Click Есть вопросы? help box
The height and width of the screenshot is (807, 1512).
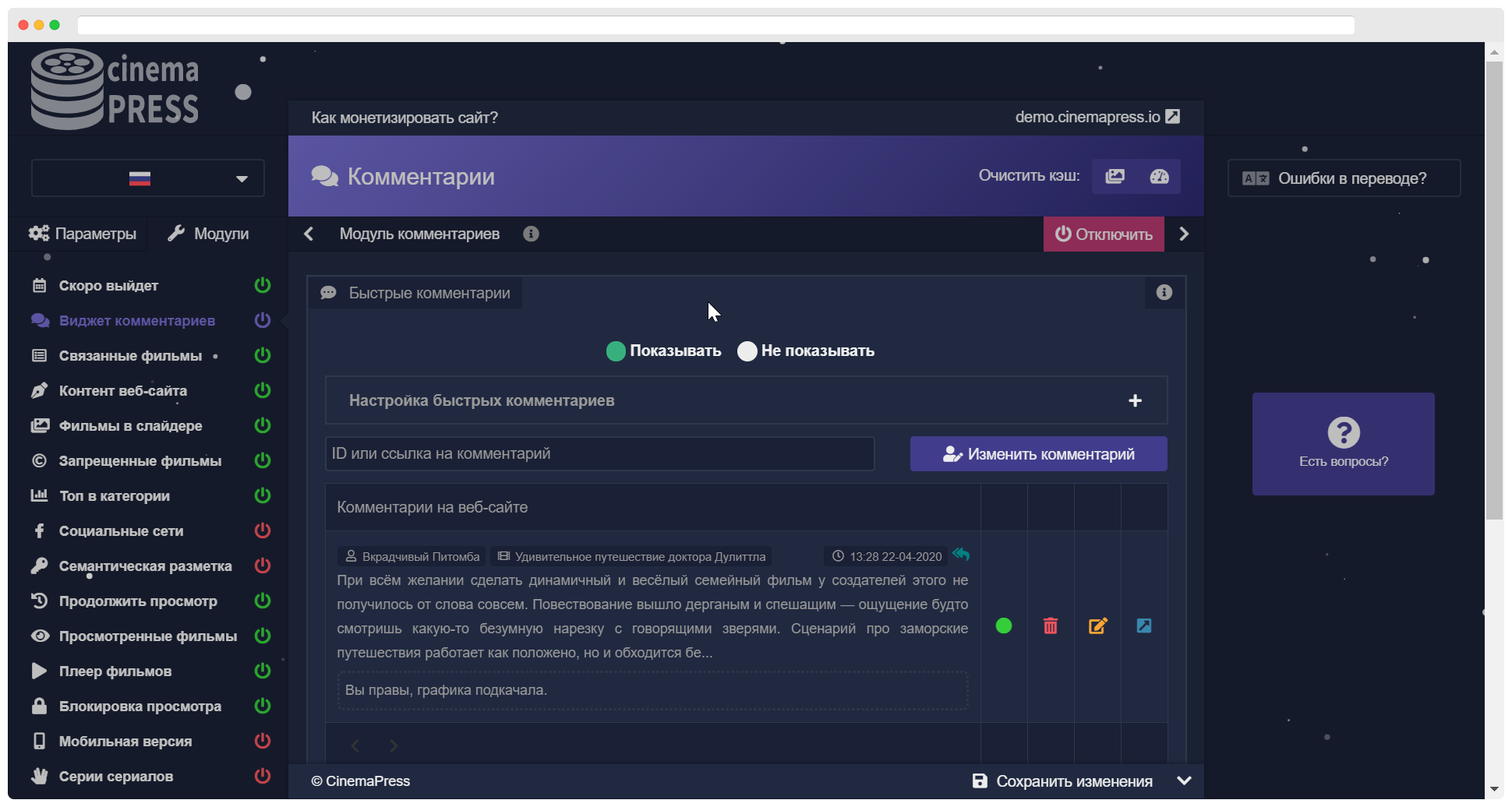tap(1343, 443)
